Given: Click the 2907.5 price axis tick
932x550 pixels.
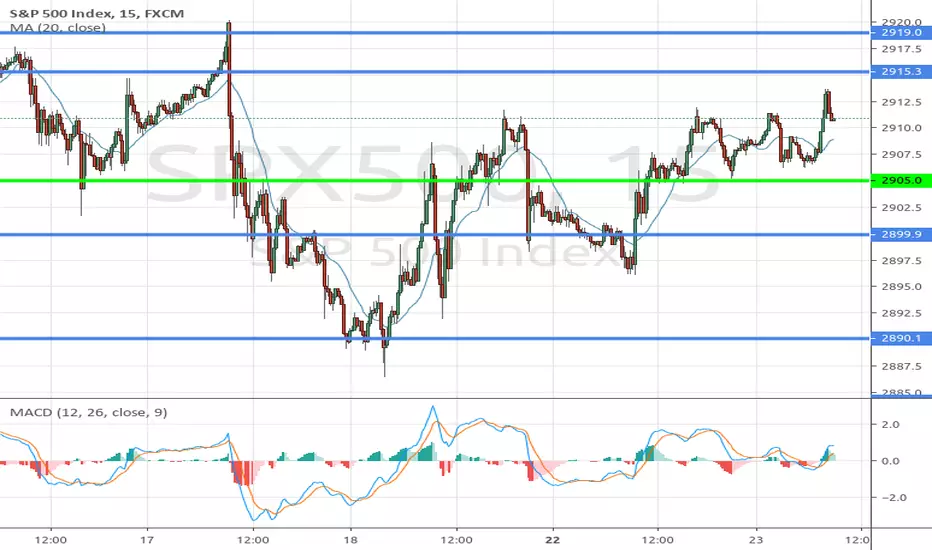Looking at the screenshot, I should [x=902, y=154].
